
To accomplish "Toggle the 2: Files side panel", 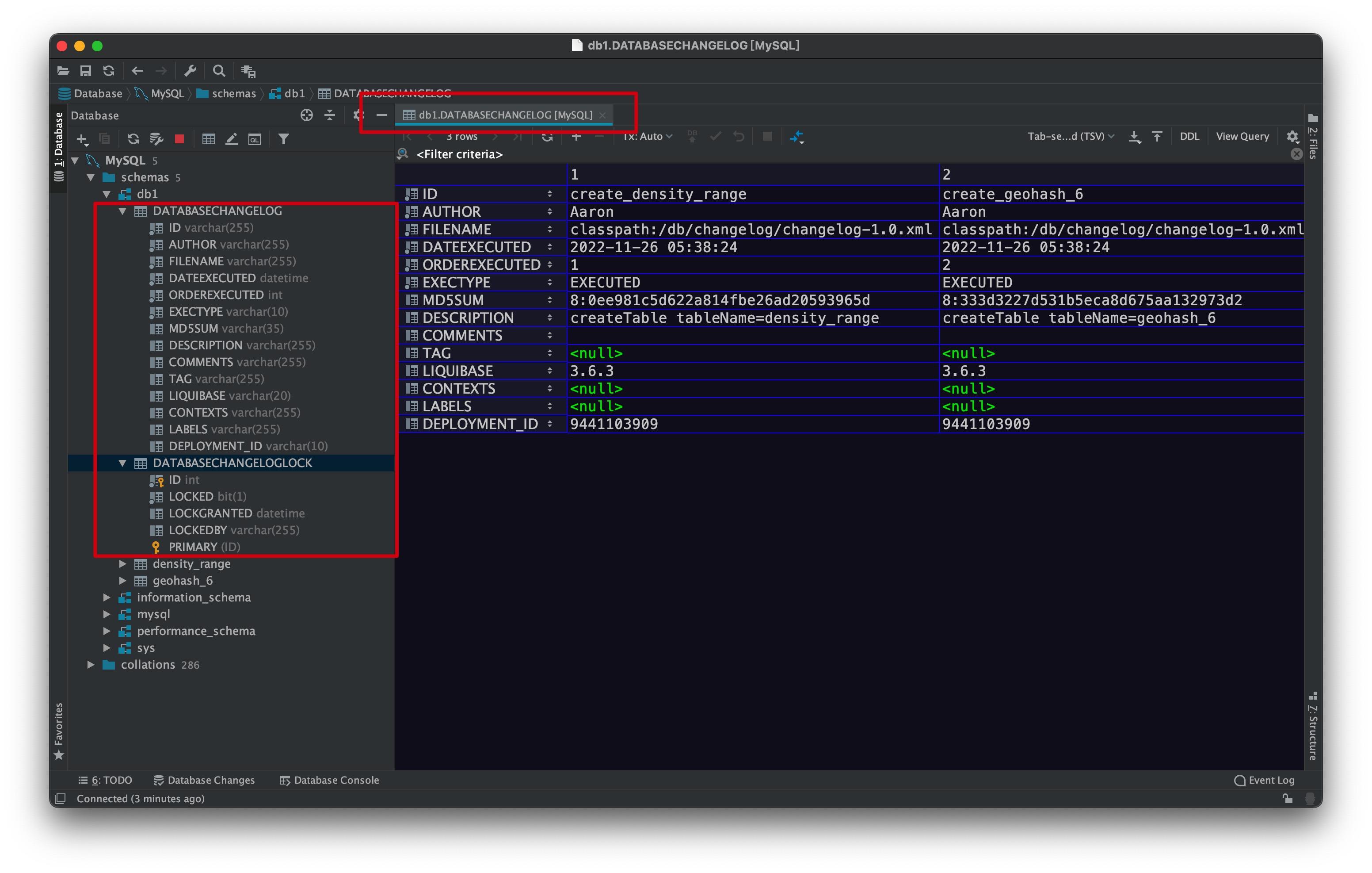I will point(1313,137).
